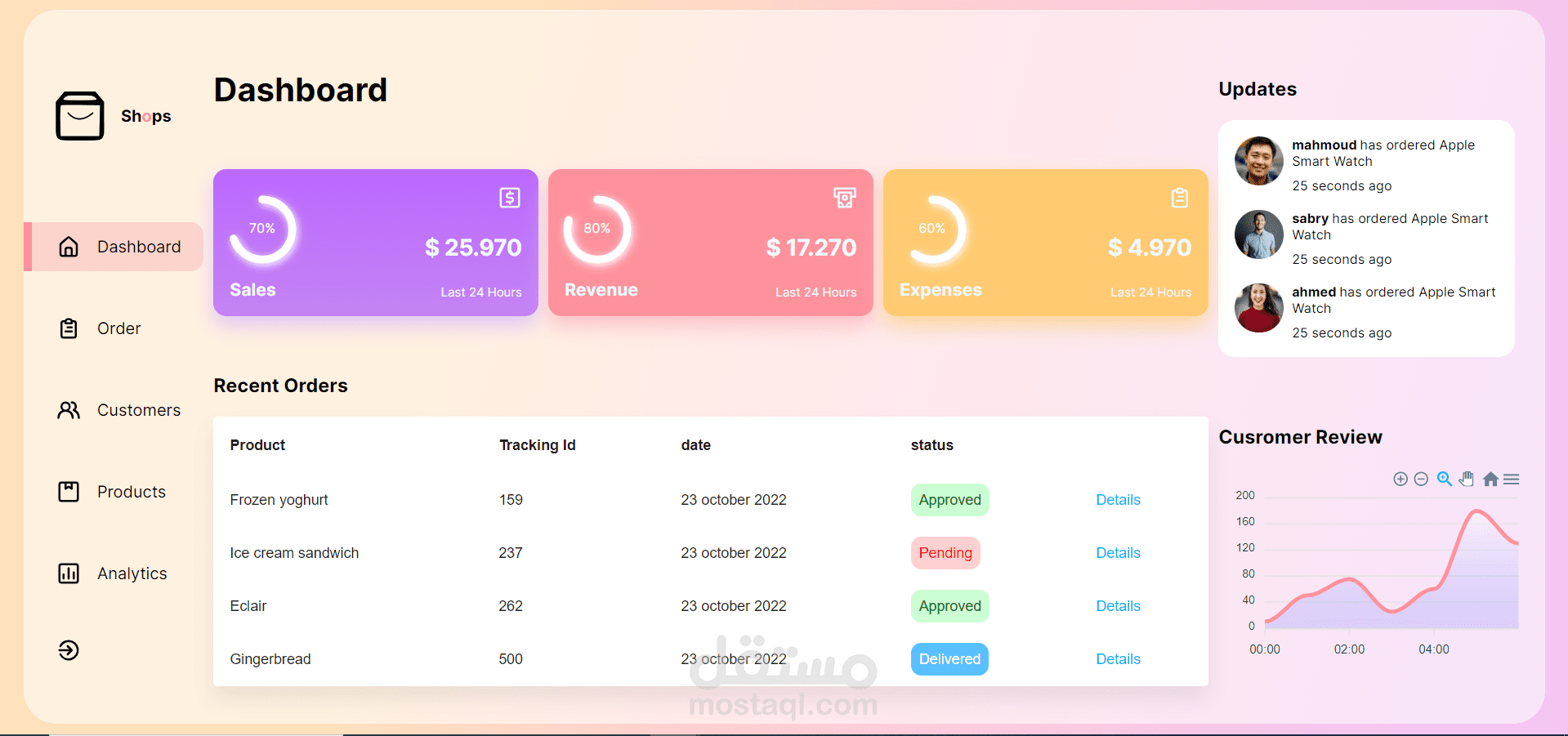Click $ 25.970 sales amount
The height and width of the screenshot is (736, 1568).
[x=473, y=248]
